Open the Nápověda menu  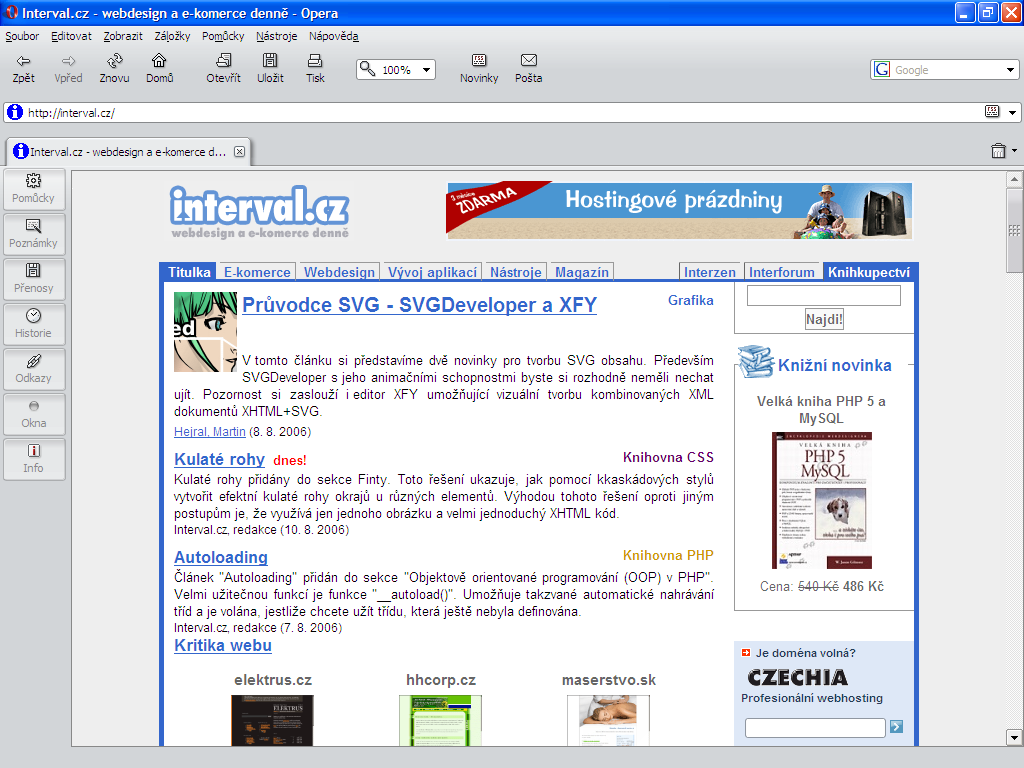(334, 36)
